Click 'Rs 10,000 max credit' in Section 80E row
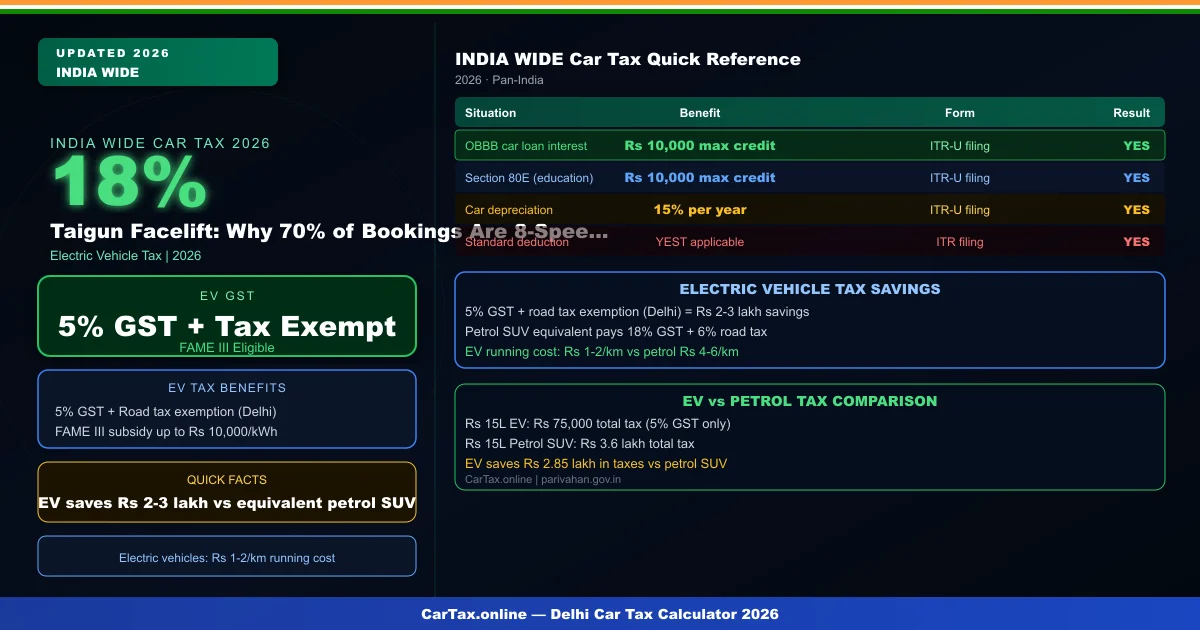 [700, 178]
